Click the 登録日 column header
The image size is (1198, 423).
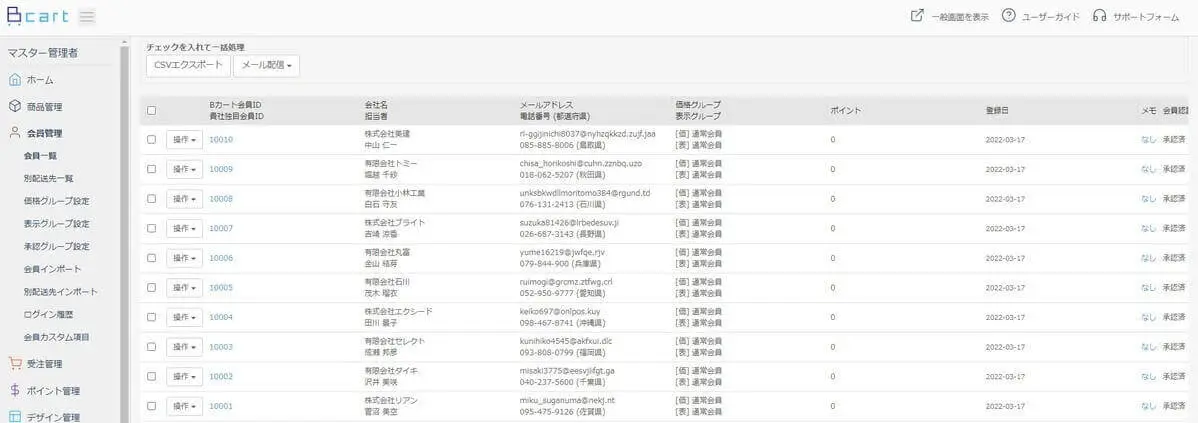997,111
